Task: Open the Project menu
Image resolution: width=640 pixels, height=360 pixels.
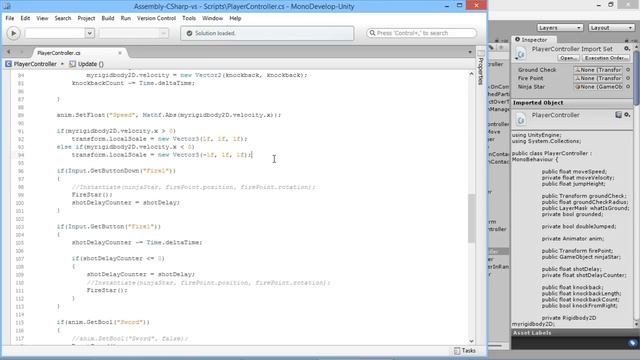Action: tap(86, 18)
